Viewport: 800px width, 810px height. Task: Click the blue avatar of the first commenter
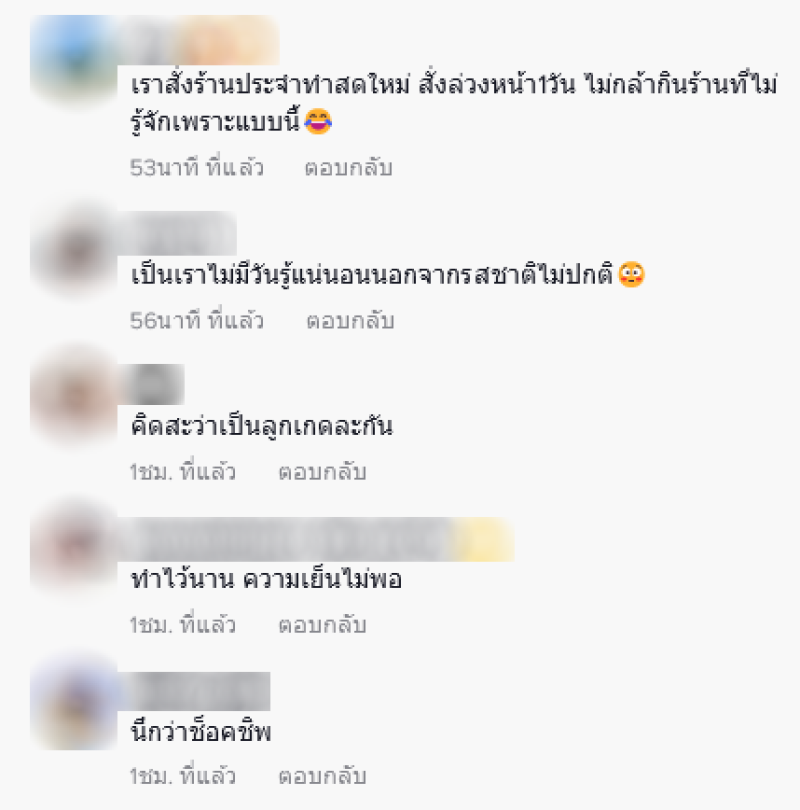tap(74, 60)
